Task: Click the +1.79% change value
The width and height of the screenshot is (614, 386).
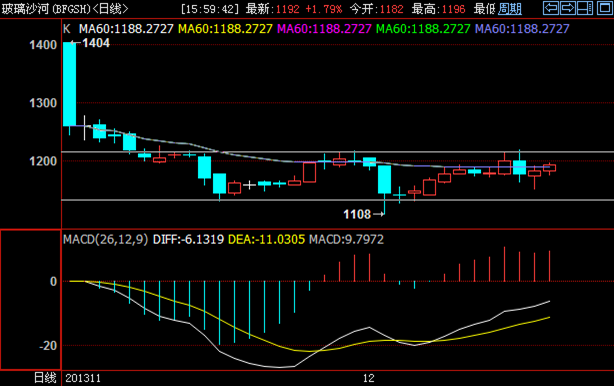Action: click(323, 9)
